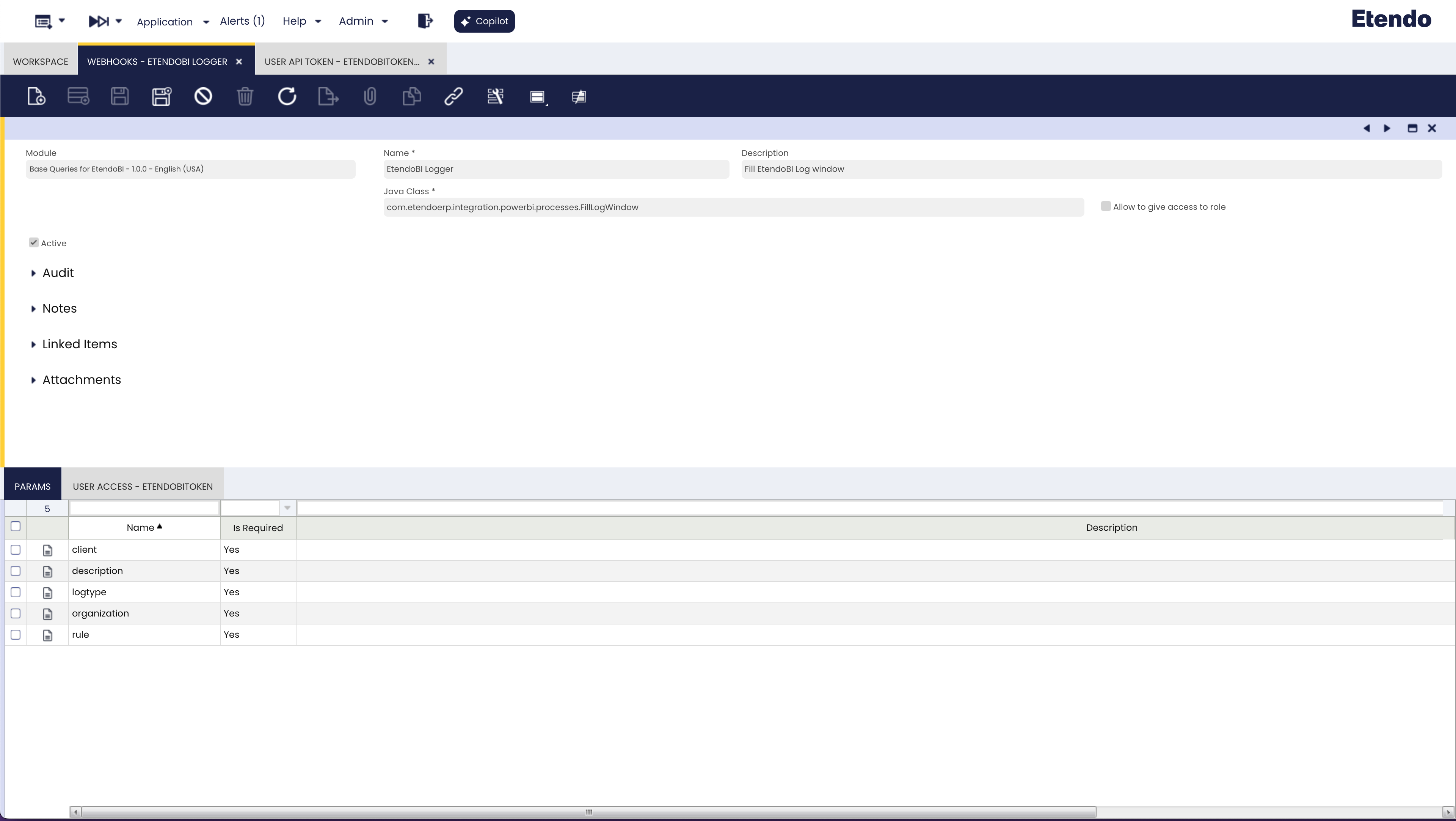Viewport: 1456px width, 821px height.
Task: Maximize the form view panel
Action: 1412,128
